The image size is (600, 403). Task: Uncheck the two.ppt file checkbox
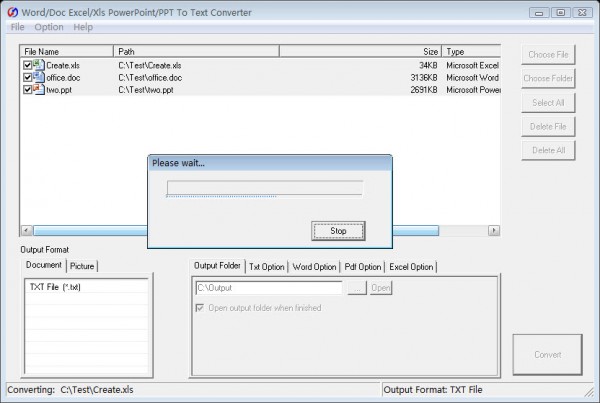27,90
